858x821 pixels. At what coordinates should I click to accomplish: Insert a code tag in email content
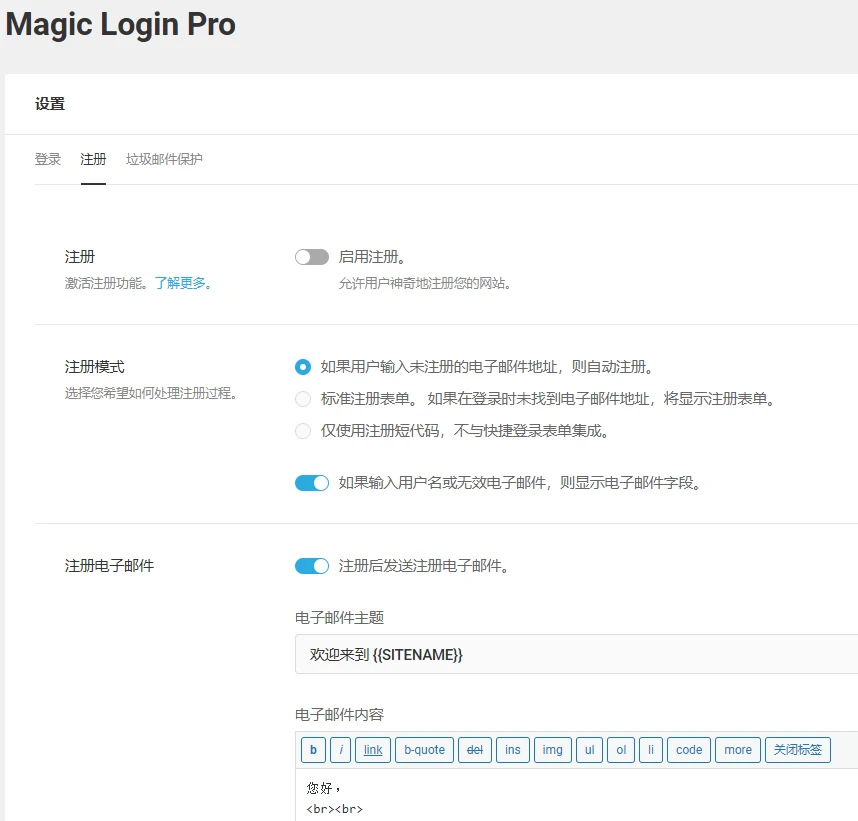[687, 750]
